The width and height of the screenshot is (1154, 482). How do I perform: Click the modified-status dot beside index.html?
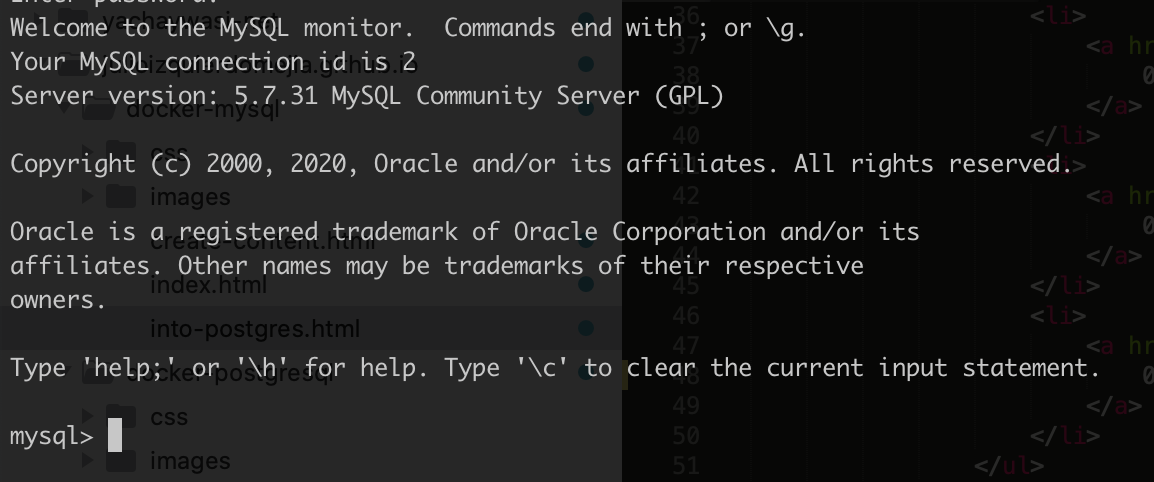pos(586,284)
